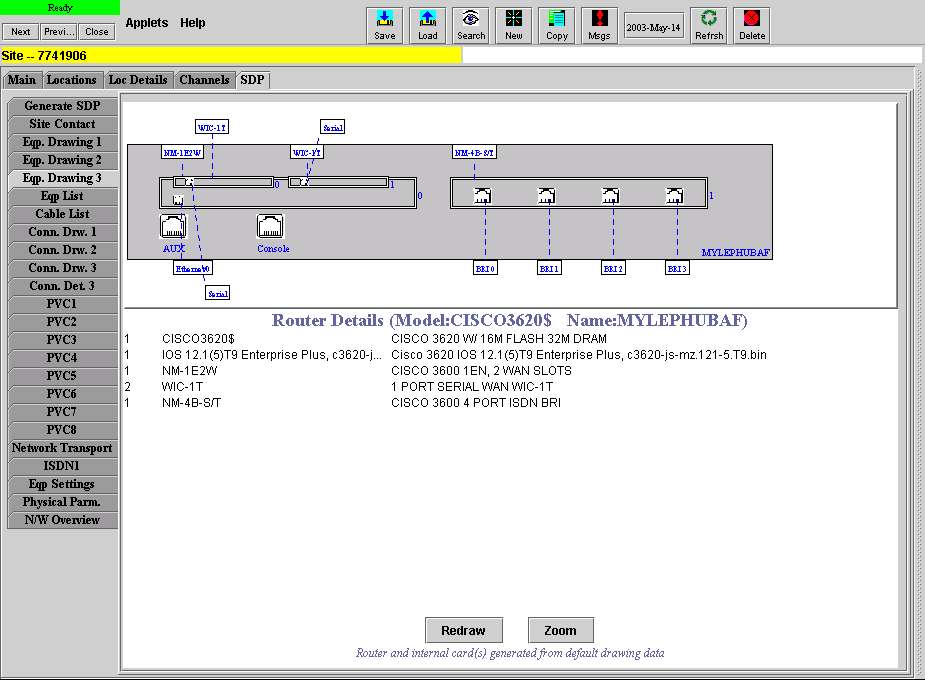Click the Ethernet0 label box
The image size is (925, 680).
coord(193,268)
